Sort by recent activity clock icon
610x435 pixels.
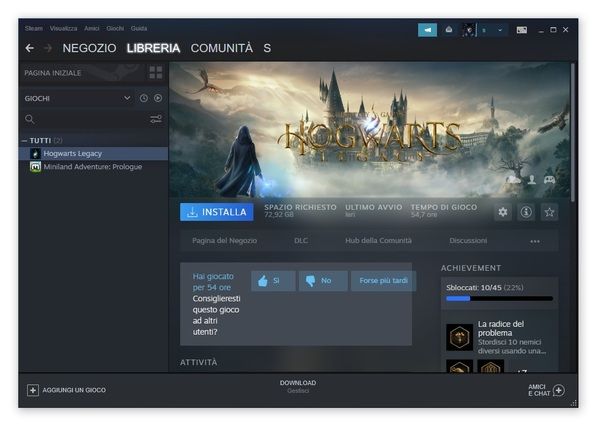click(144, 98)
